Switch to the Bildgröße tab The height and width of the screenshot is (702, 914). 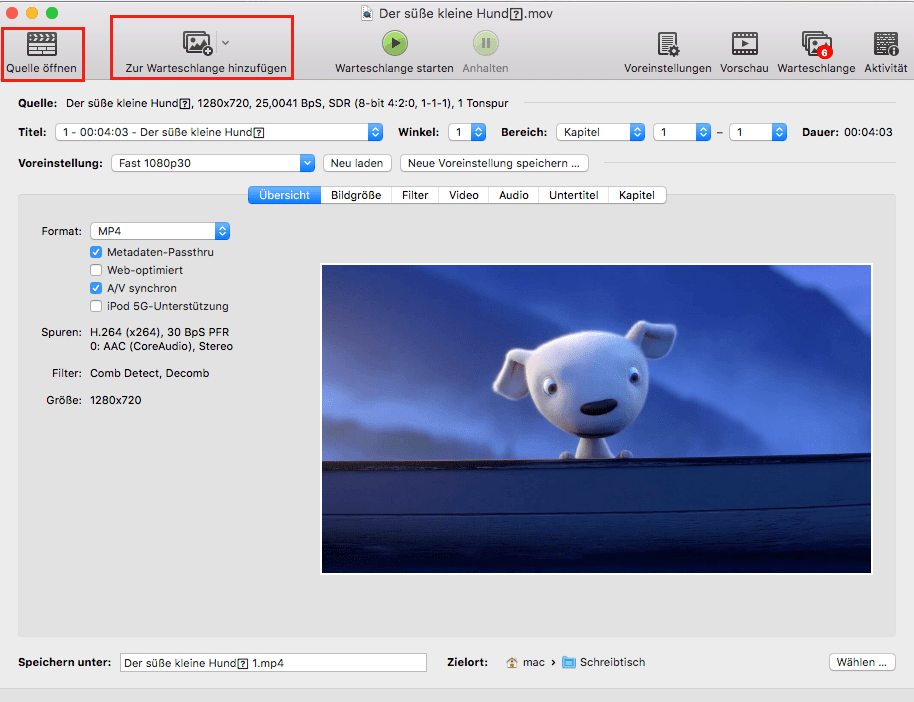(356, 195)
